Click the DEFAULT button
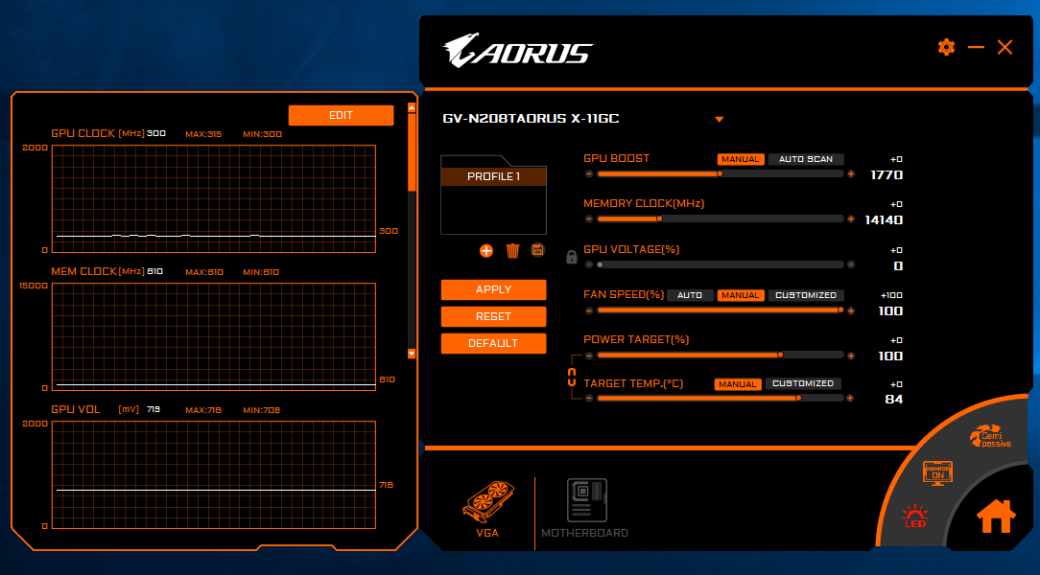The height and width of the screenshot is (575, 1040). pos(493,343)
